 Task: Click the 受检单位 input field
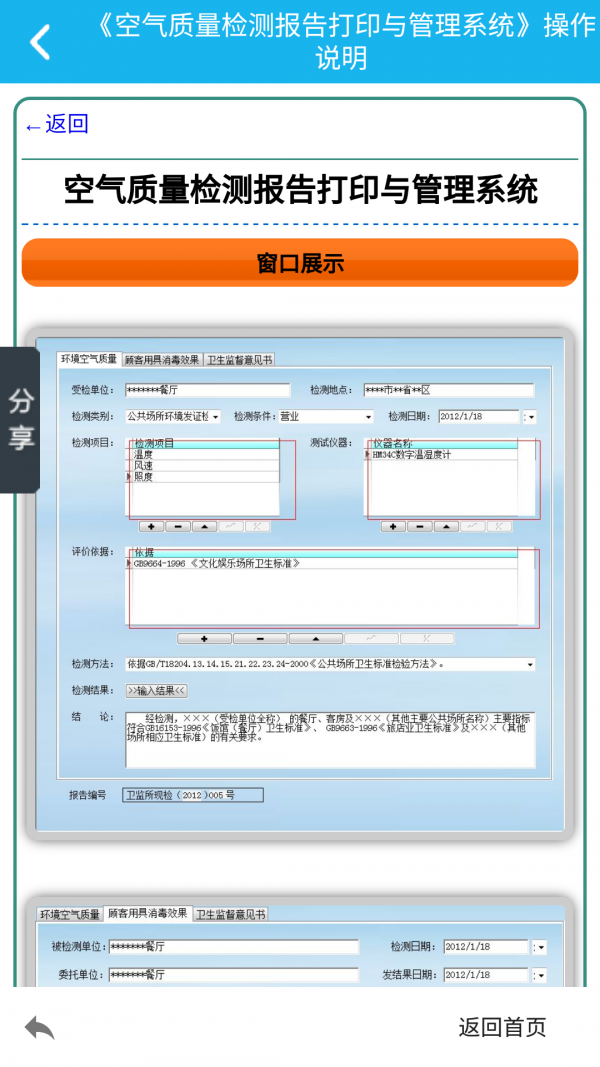208,391
